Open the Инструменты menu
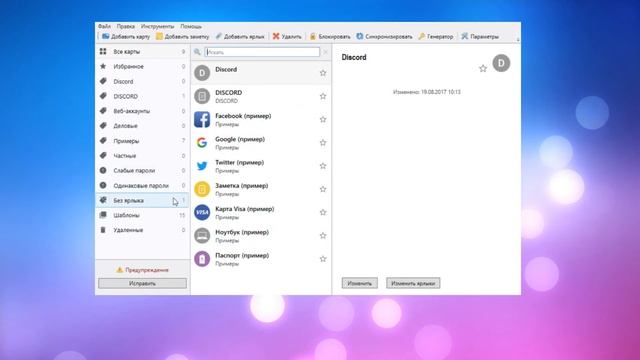This screenshot has width=640, height=360. click(158, 26)
